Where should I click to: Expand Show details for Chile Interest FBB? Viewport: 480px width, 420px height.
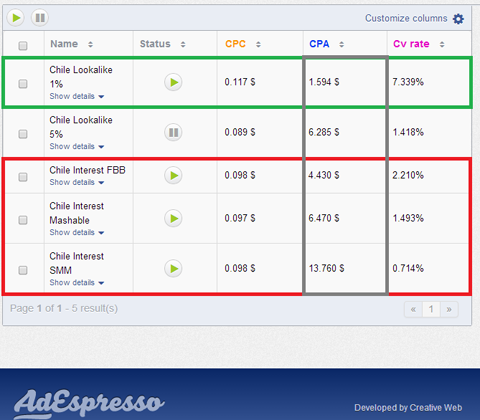pos(77,182)
